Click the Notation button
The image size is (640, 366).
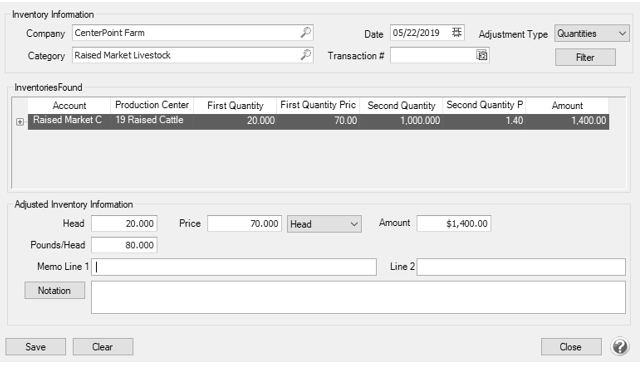[x=54, y=290]
